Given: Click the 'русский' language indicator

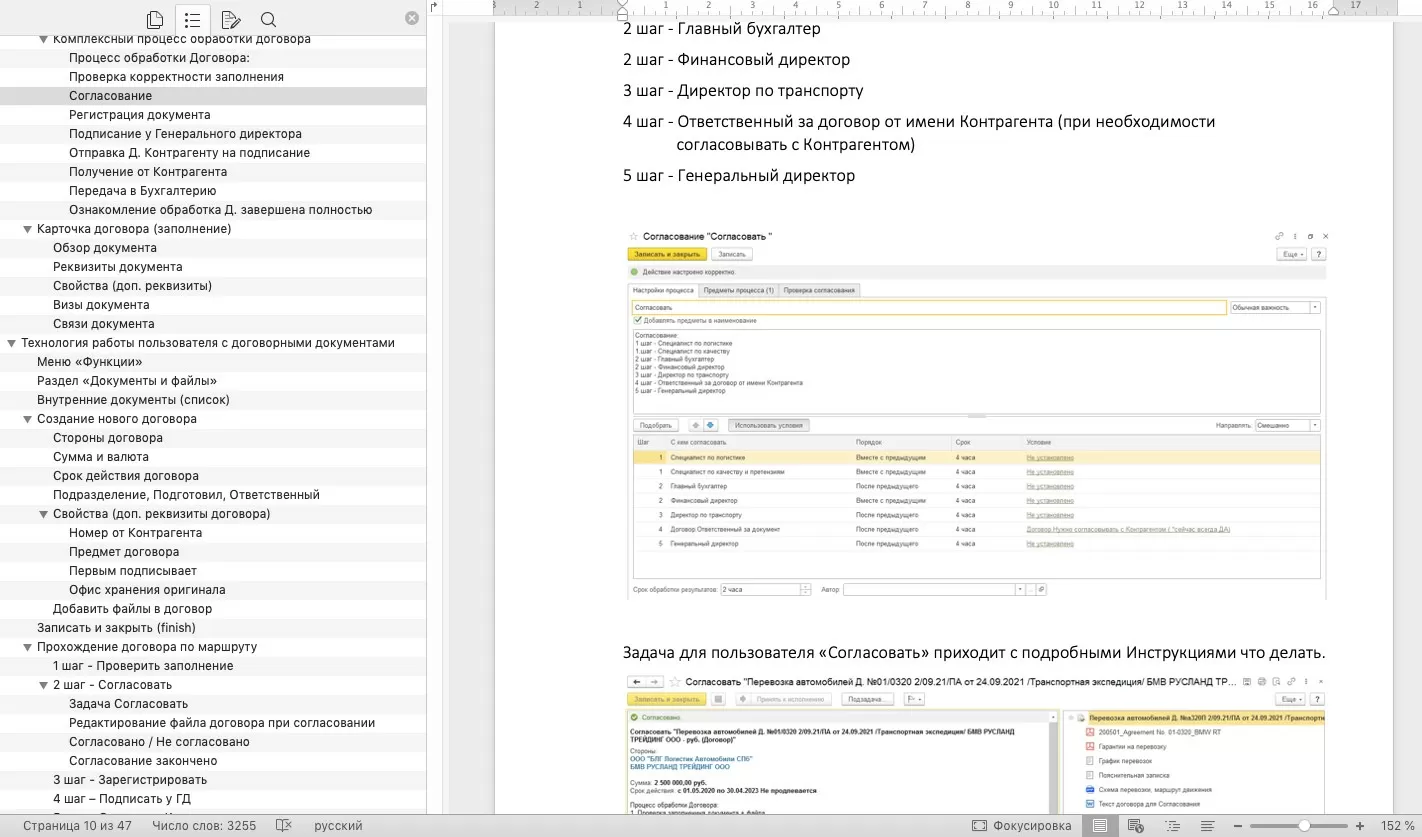Looking at the screenshot, I should pos(338,826).
